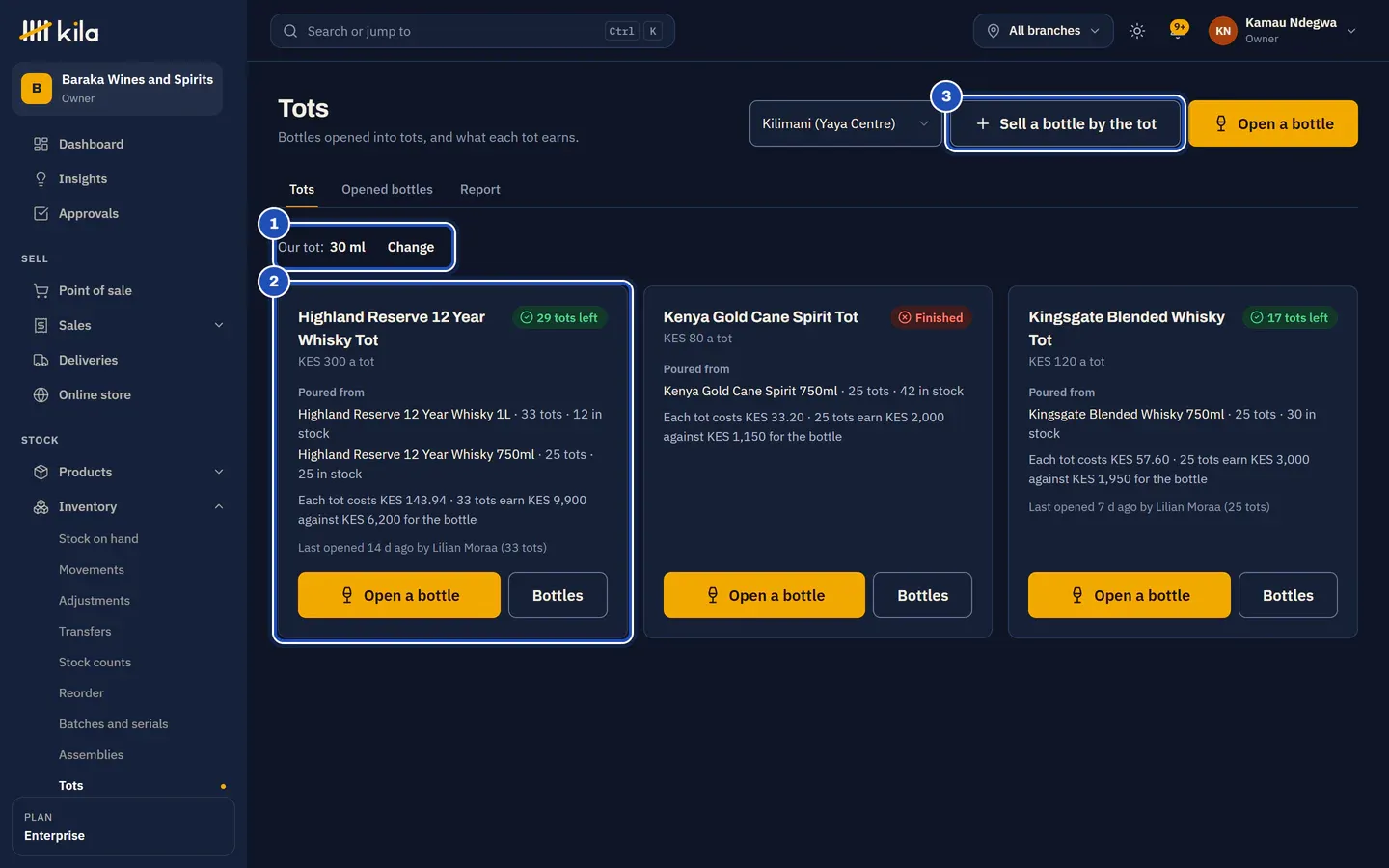Click the header Open a bottle button
This screenshot has width=1389, height=868.
coord(1273,123)
